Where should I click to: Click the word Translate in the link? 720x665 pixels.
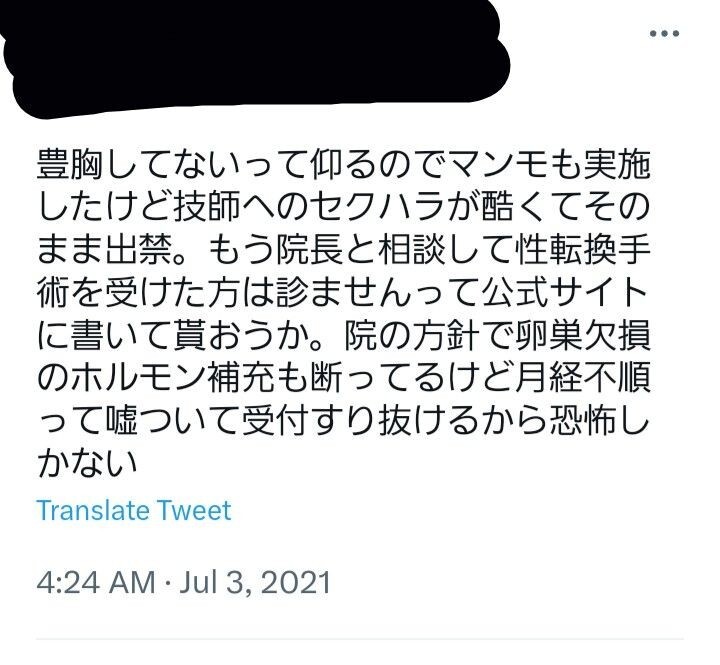(93, 511)
